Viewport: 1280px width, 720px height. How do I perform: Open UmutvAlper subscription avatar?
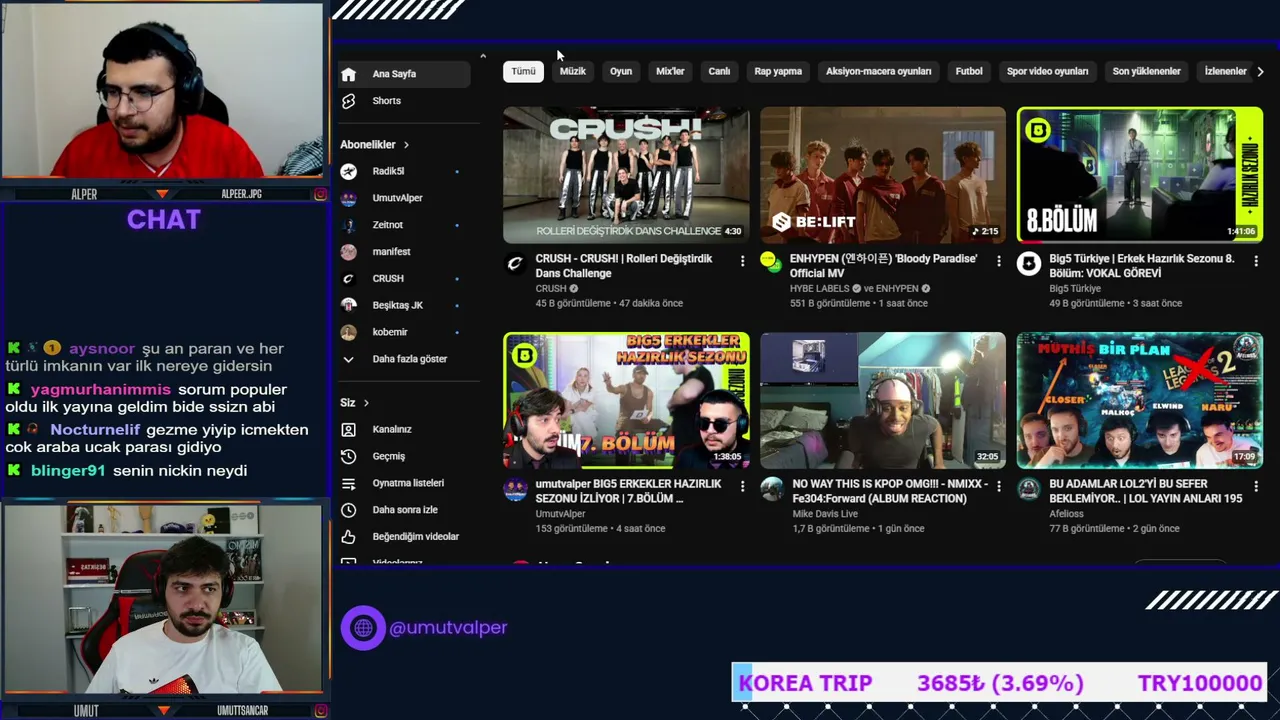(x=348, y=198)
